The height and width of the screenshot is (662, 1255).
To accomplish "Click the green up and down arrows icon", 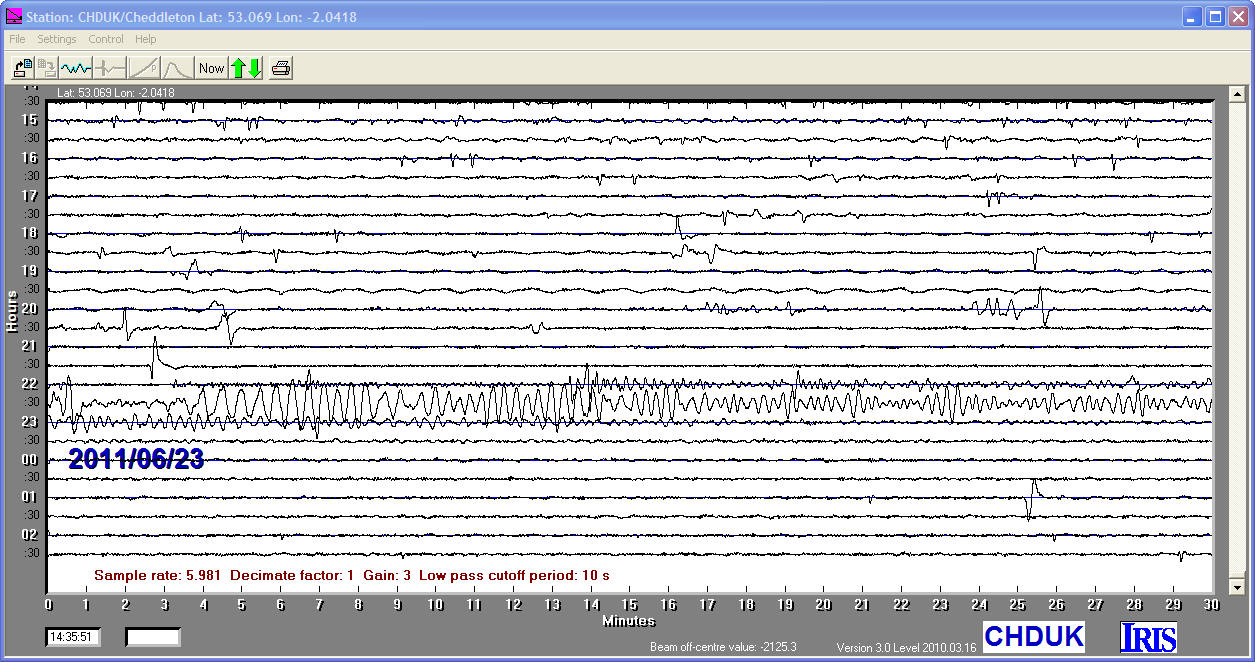I will [246, 68].
